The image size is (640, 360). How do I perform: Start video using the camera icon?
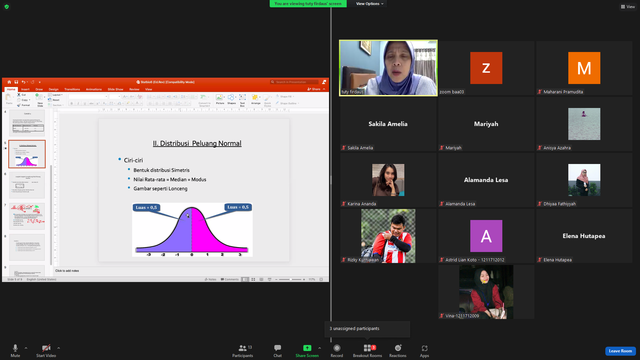coord(46,350)
